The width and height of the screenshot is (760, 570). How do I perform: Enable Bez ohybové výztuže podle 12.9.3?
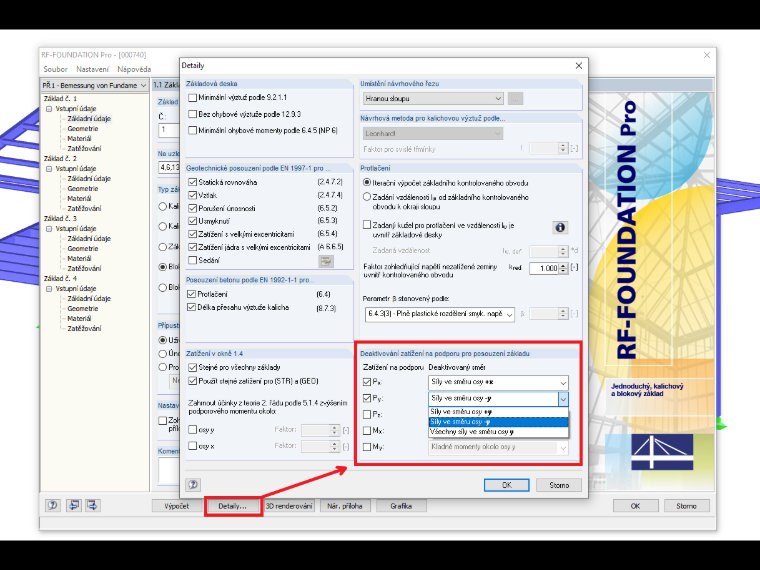click(x=192, y=114)
